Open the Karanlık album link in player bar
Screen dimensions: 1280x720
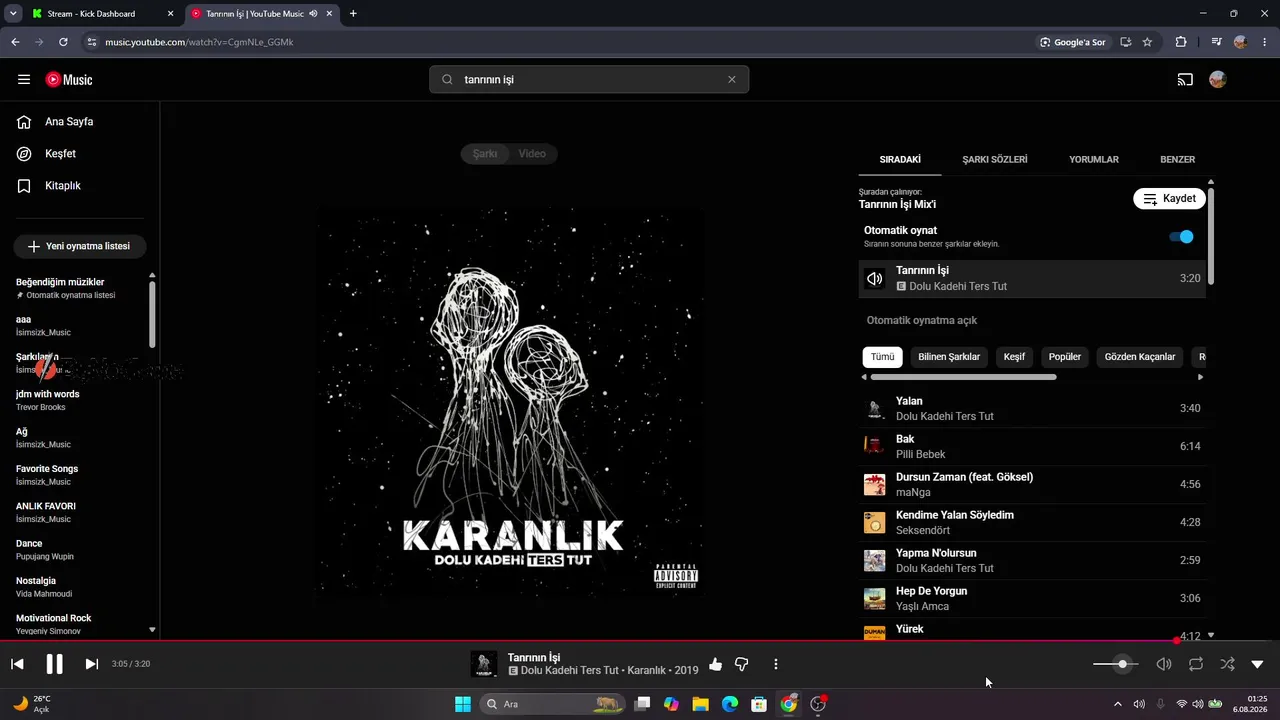tap(646, 670)
